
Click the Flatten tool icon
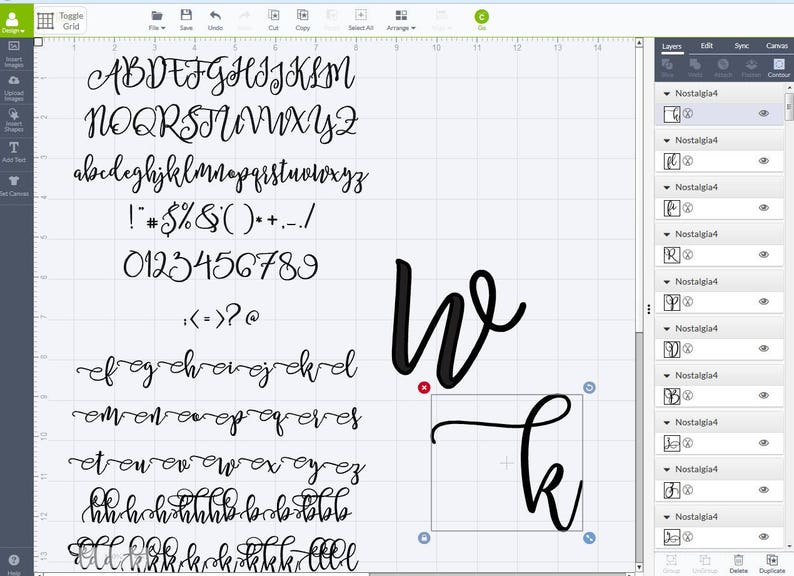(x=751, y=67)
